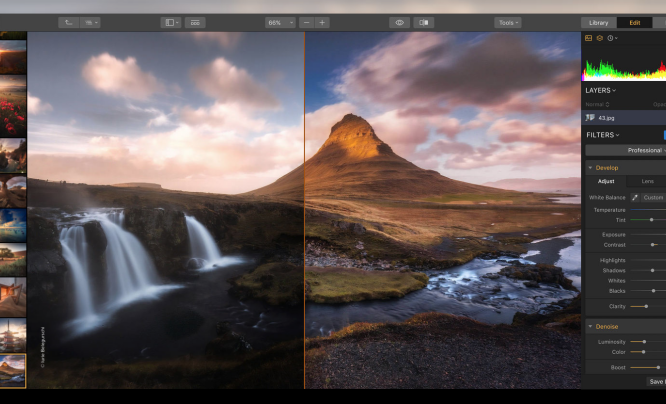
Task: Collapse the LAYERS section header
Action: 601,90
